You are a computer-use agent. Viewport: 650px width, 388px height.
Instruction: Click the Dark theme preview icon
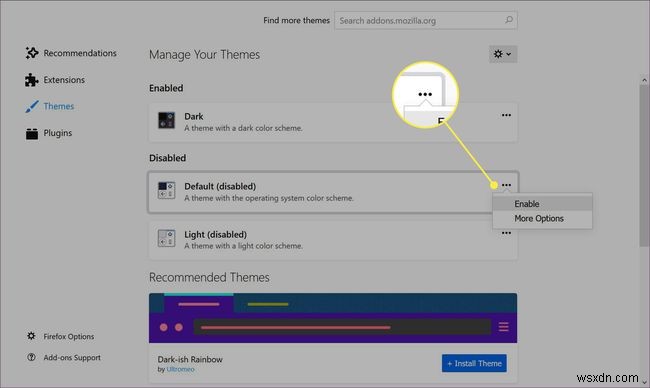click(x=167, y=121)
